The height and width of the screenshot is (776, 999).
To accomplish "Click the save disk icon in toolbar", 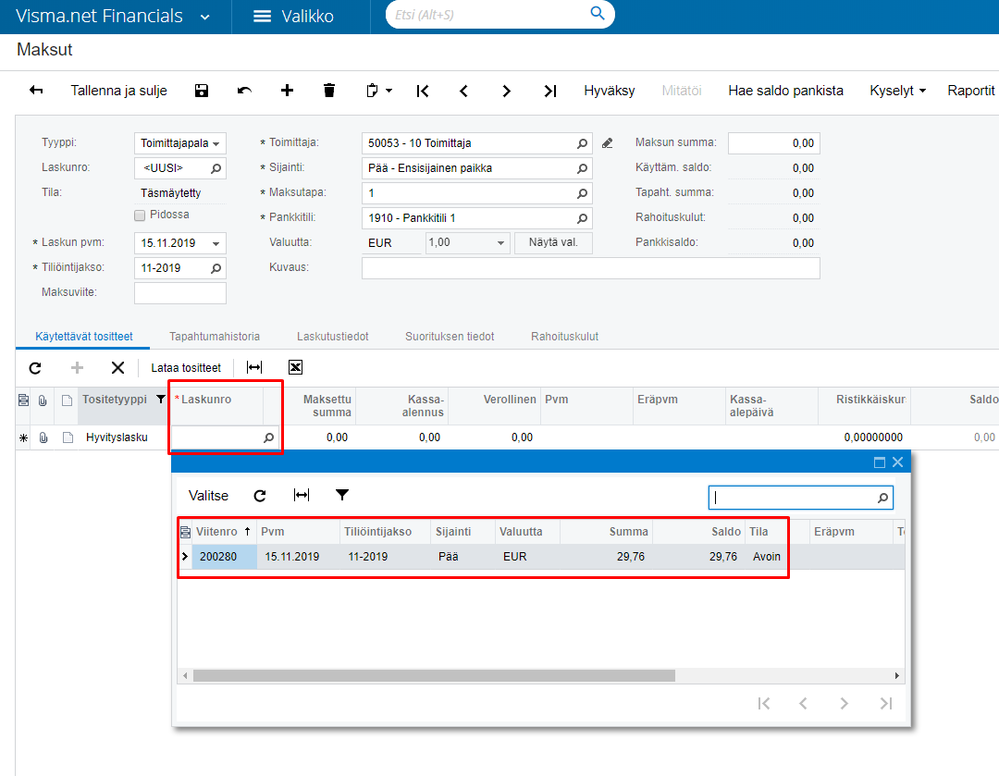I will (x=201, y=91).
